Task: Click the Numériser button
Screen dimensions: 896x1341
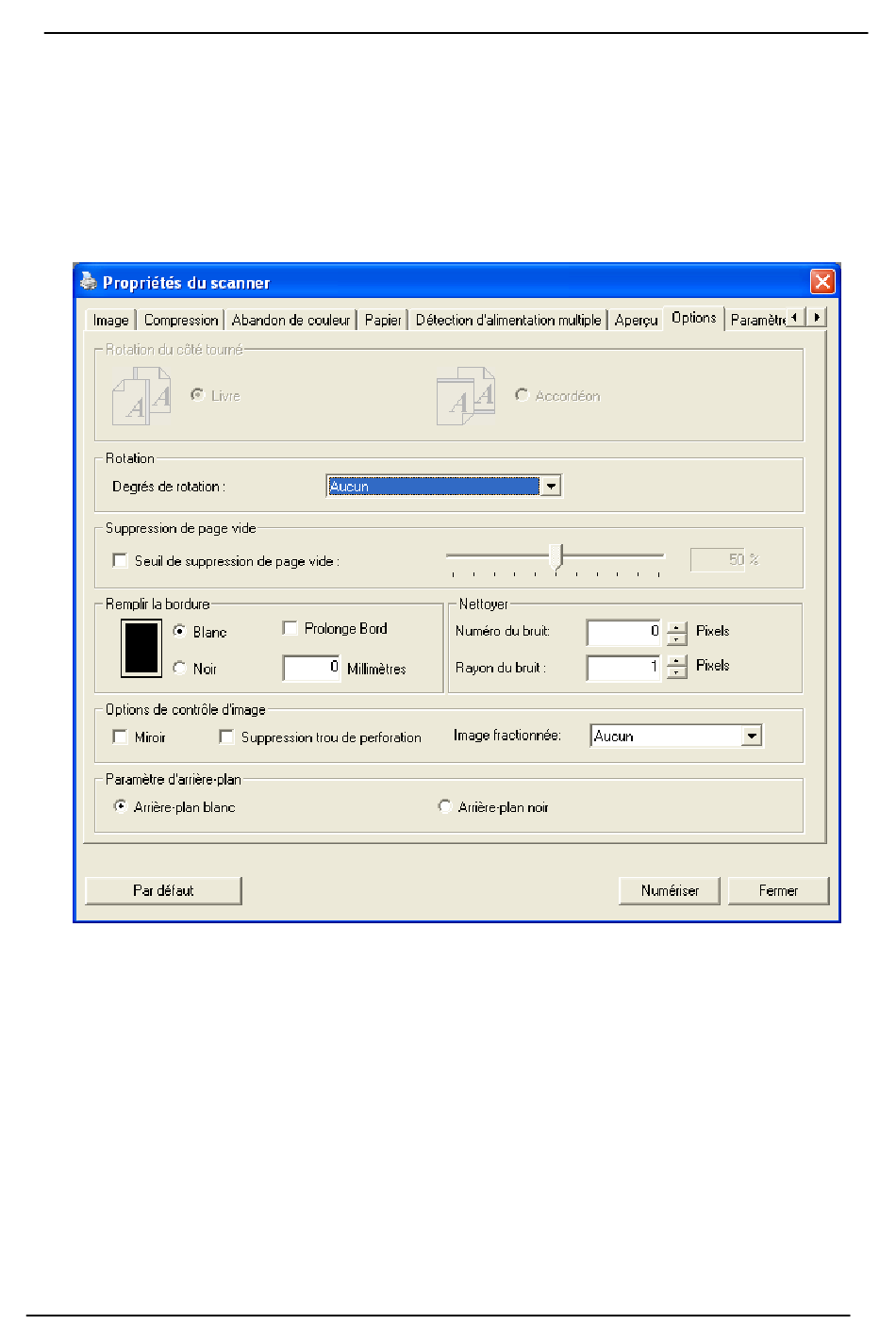Action: point(670,890)
